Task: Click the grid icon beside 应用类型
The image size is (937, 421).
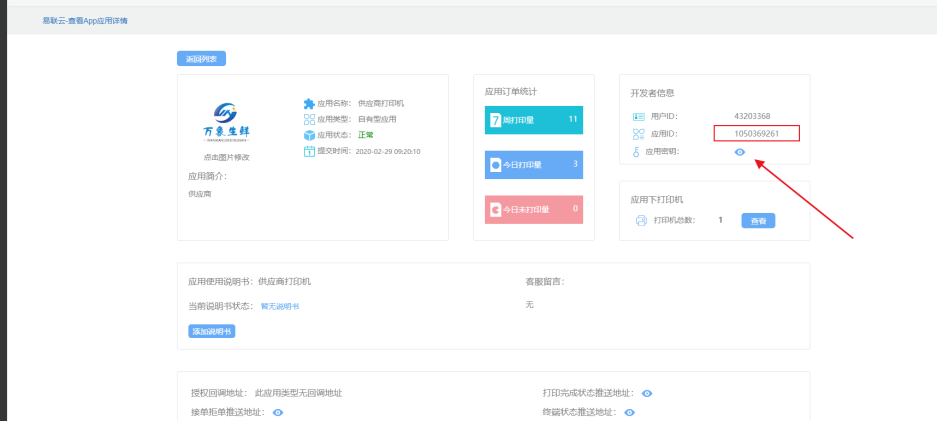Action: click(309, 119)
